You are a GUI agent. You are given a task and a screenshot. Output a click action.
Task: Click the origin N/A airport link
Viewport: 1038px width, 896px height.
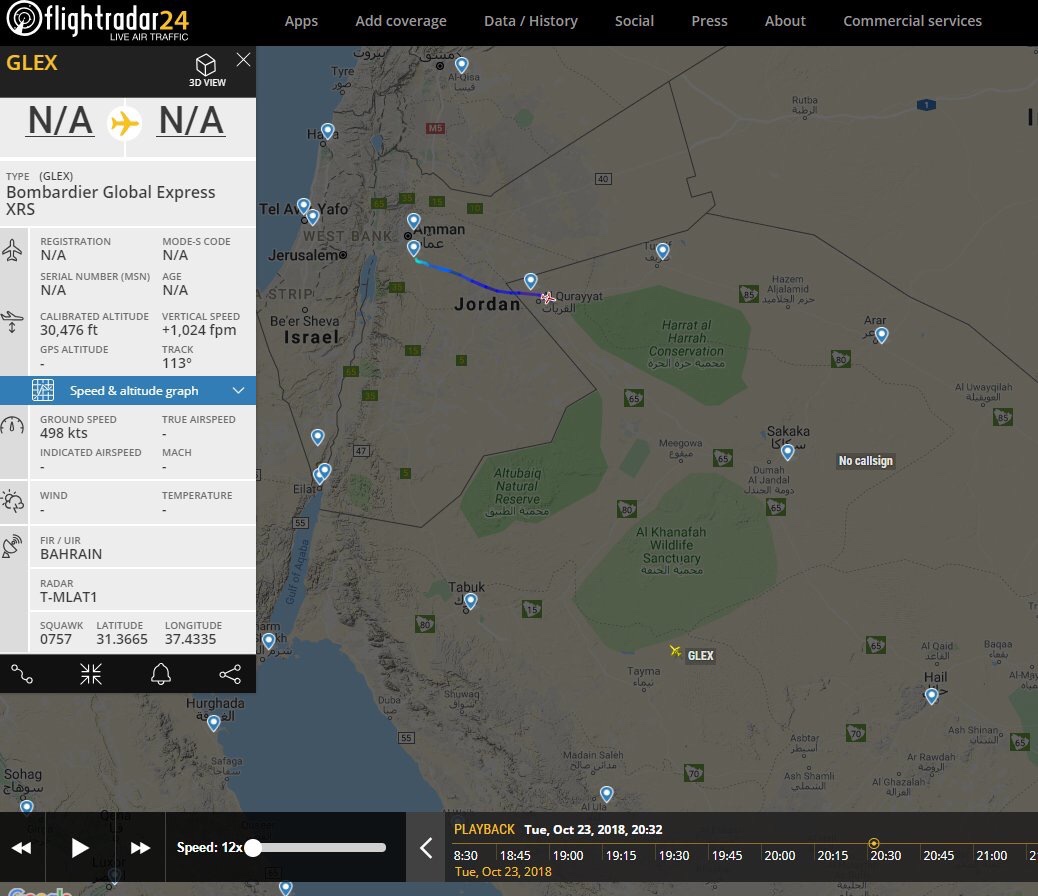[60, 121]
